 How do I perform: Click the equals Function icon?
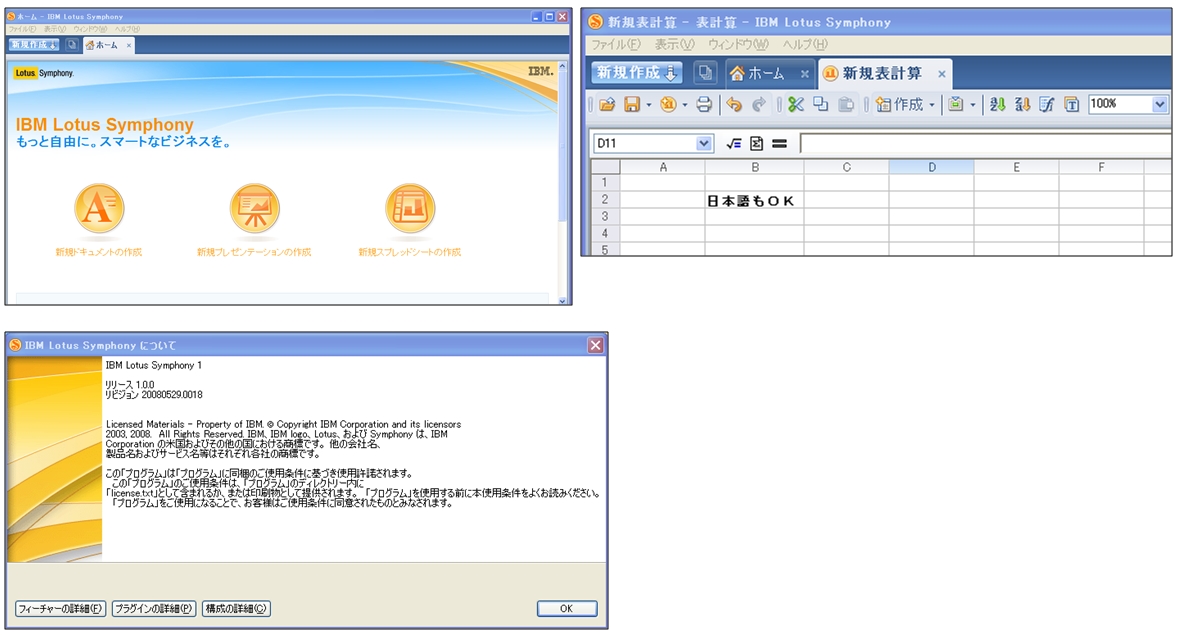pyautogui.click(x=779, y=144)
